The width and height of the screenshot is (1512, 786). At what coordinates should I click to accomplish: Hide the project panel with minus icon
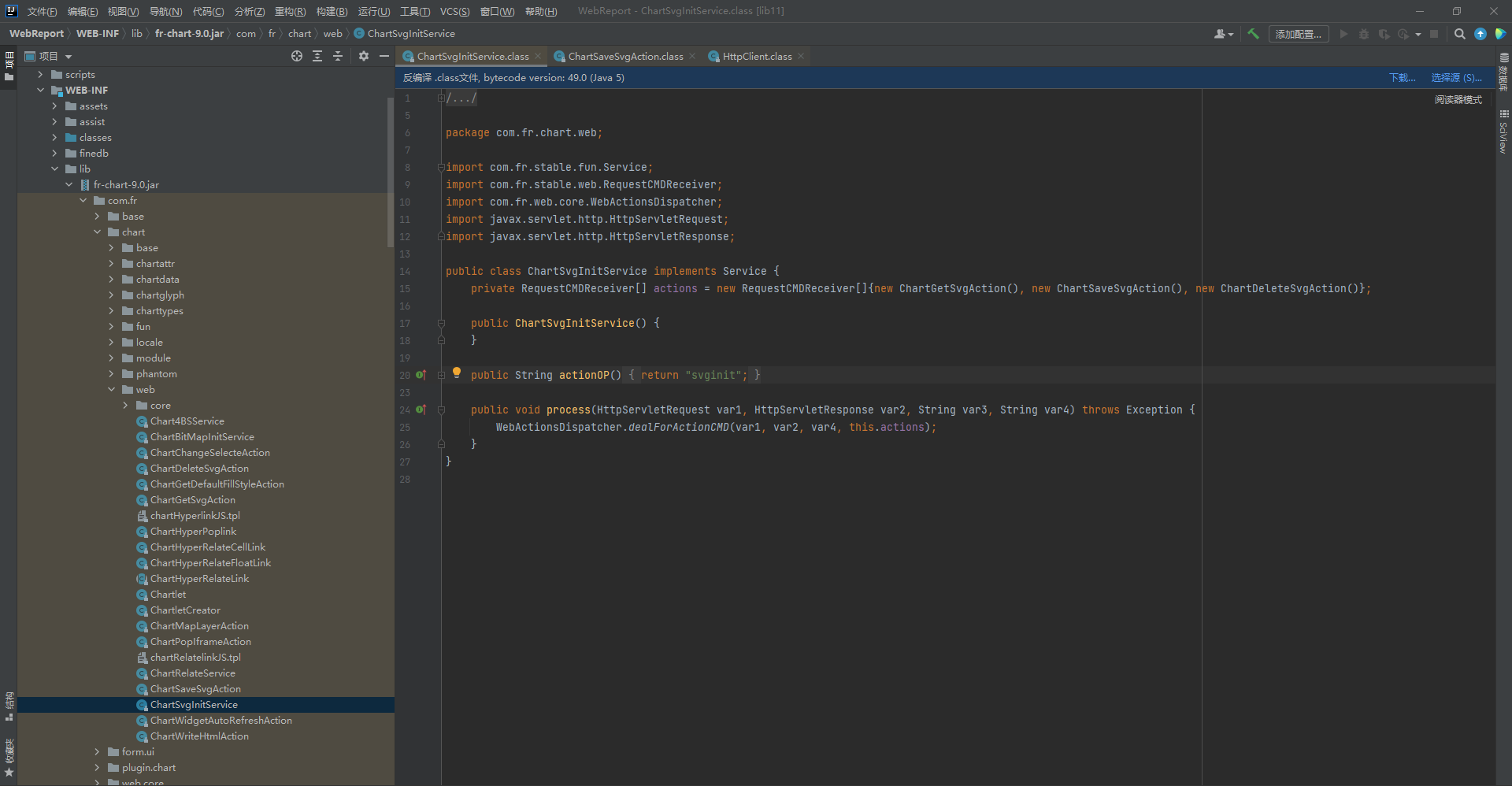pyautogui.click(x=384, y=56)
